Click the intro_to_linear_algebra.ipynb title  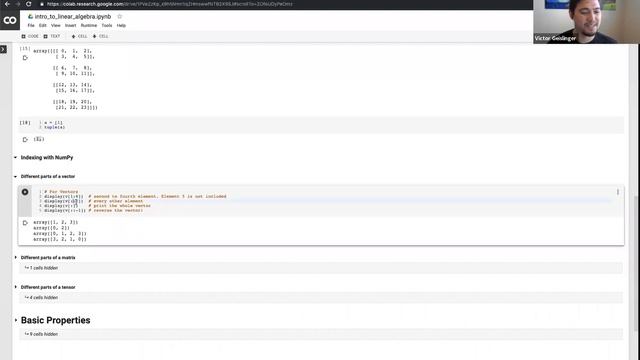(x=73, y=17)
